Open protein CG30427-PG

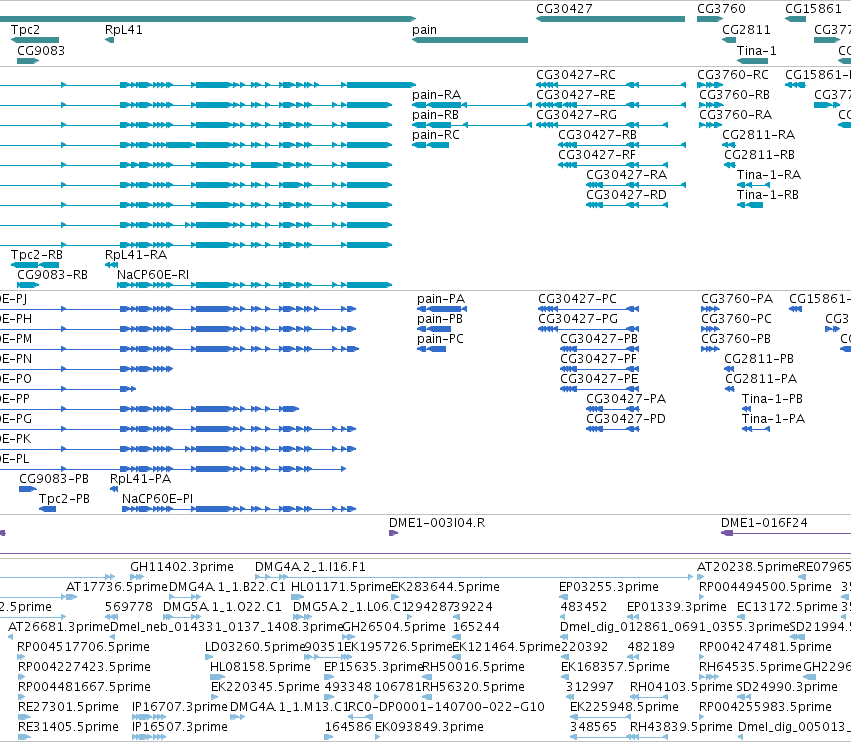578,319
